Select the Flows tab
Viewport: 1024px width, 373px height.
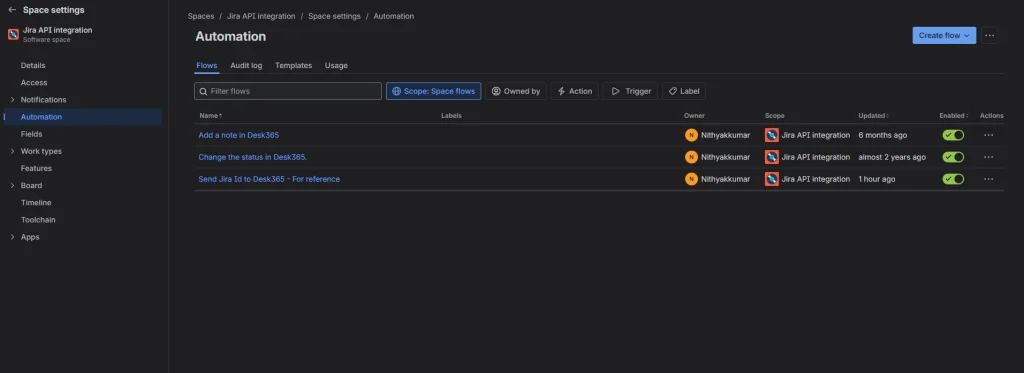[206, 65]
